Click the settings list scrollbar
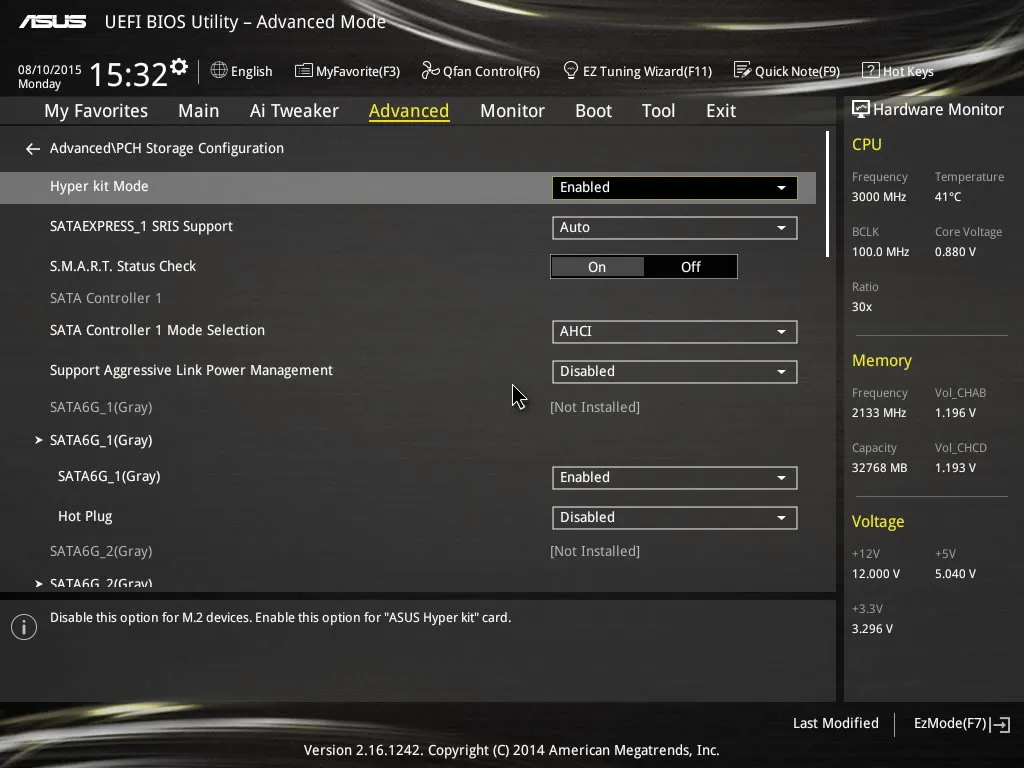Viewport: 1024px width, 768px height. [827, 194]
